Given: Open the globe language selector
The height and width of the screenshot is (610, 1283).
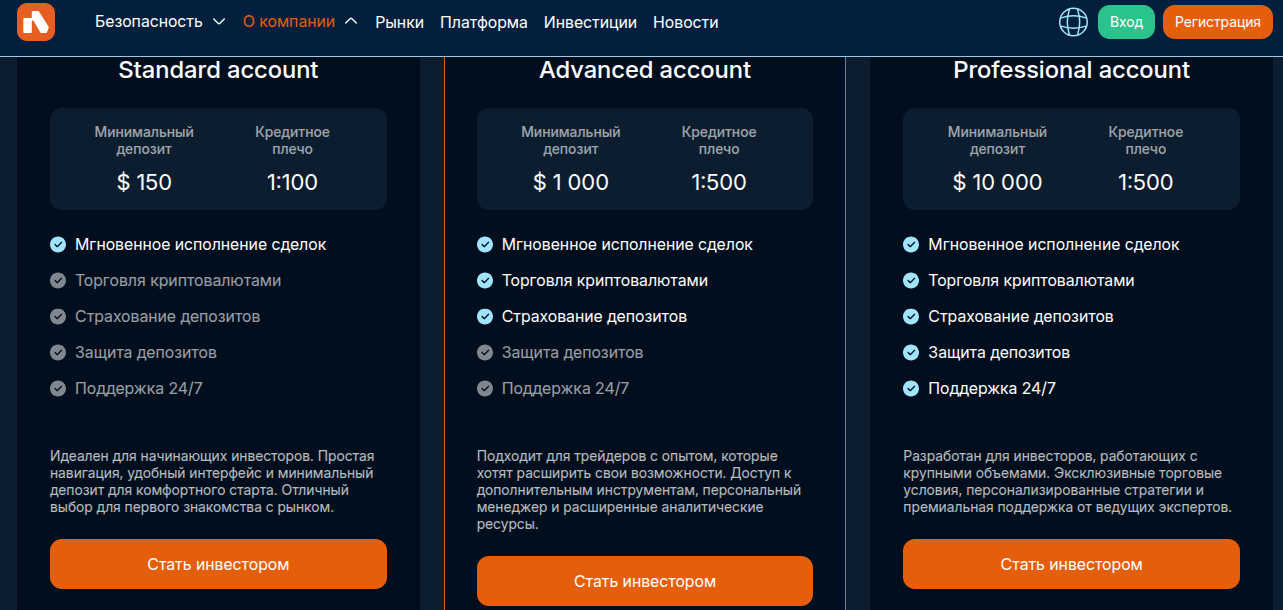Looking at the screenshot, I should pyautogui.click(x=1073, y=22).
